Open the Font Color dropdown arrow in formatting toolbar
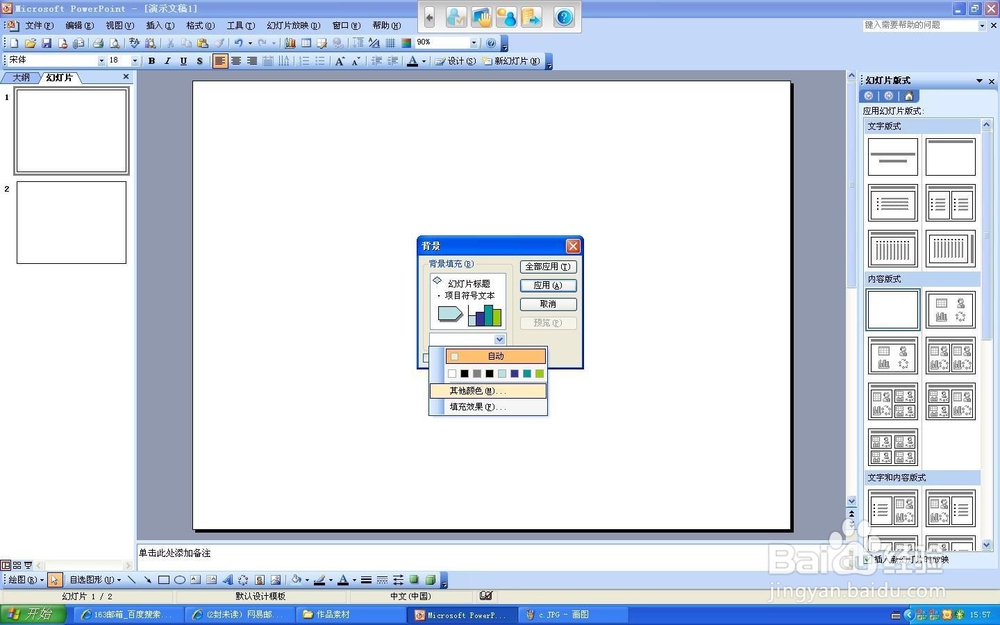1000x625 pixels. pyautogui.click(x=423, y=61)
